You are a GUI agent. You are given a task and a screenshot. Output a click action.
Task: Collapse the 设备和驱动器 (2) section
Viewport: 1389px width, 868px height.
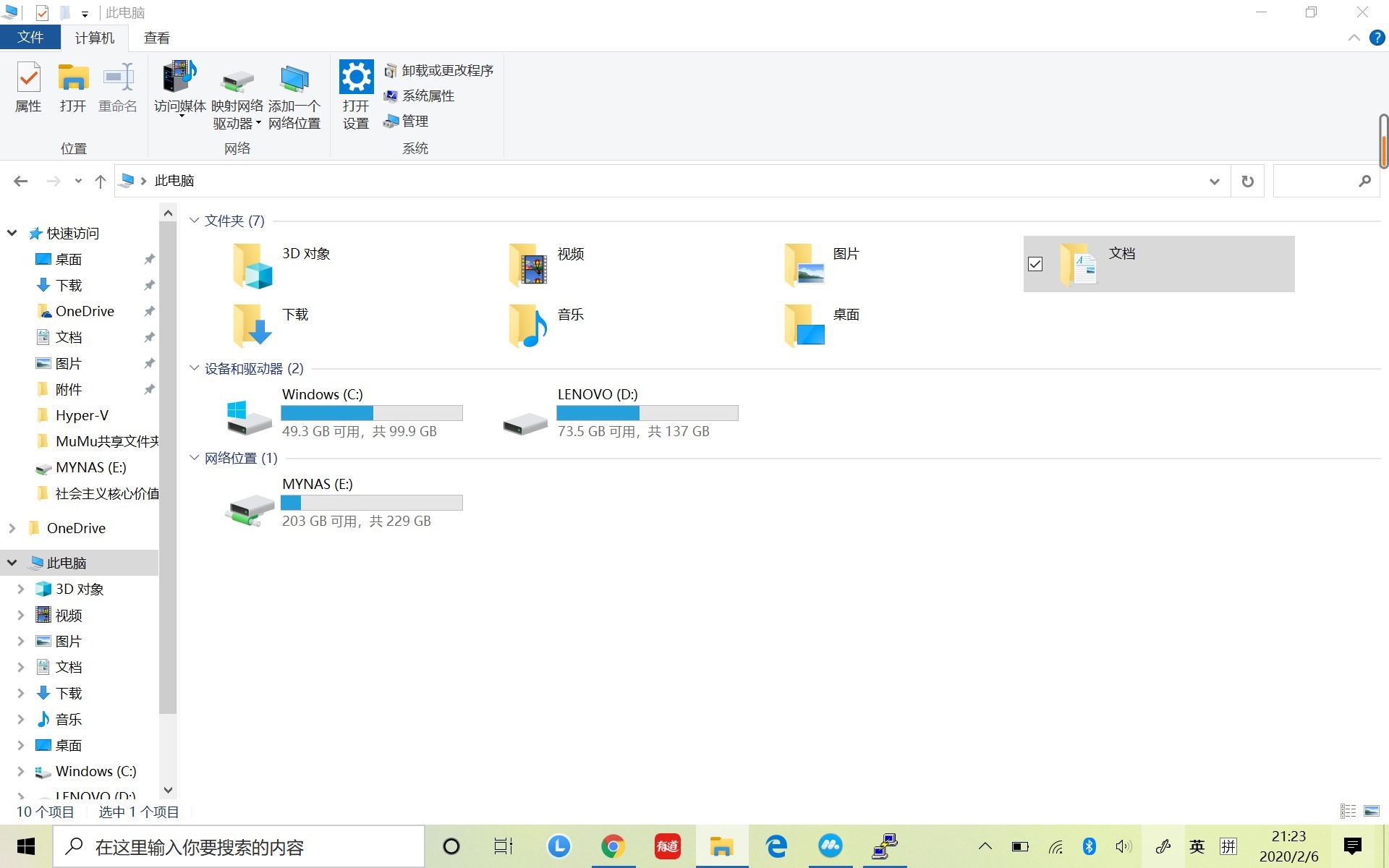pyautogui.click(x=194, y=368)
